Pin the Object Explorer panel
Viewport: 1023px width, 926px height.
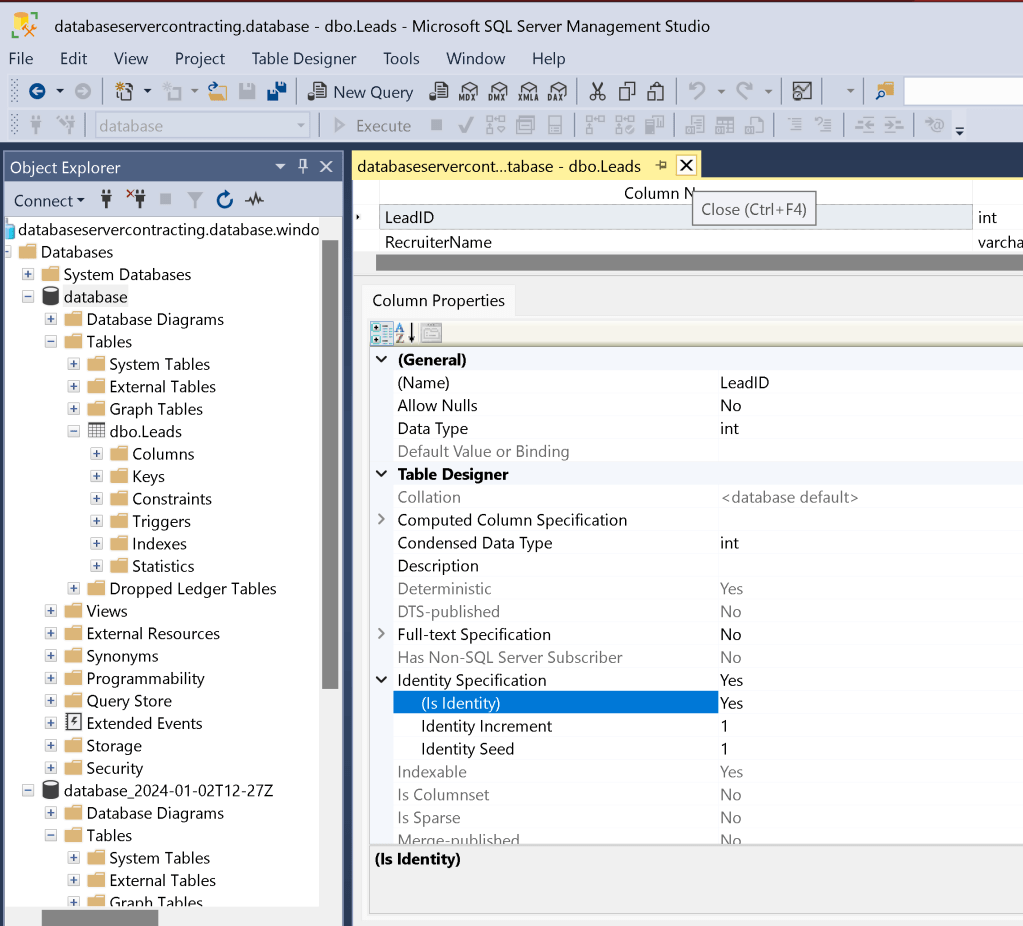coord(303,166)
